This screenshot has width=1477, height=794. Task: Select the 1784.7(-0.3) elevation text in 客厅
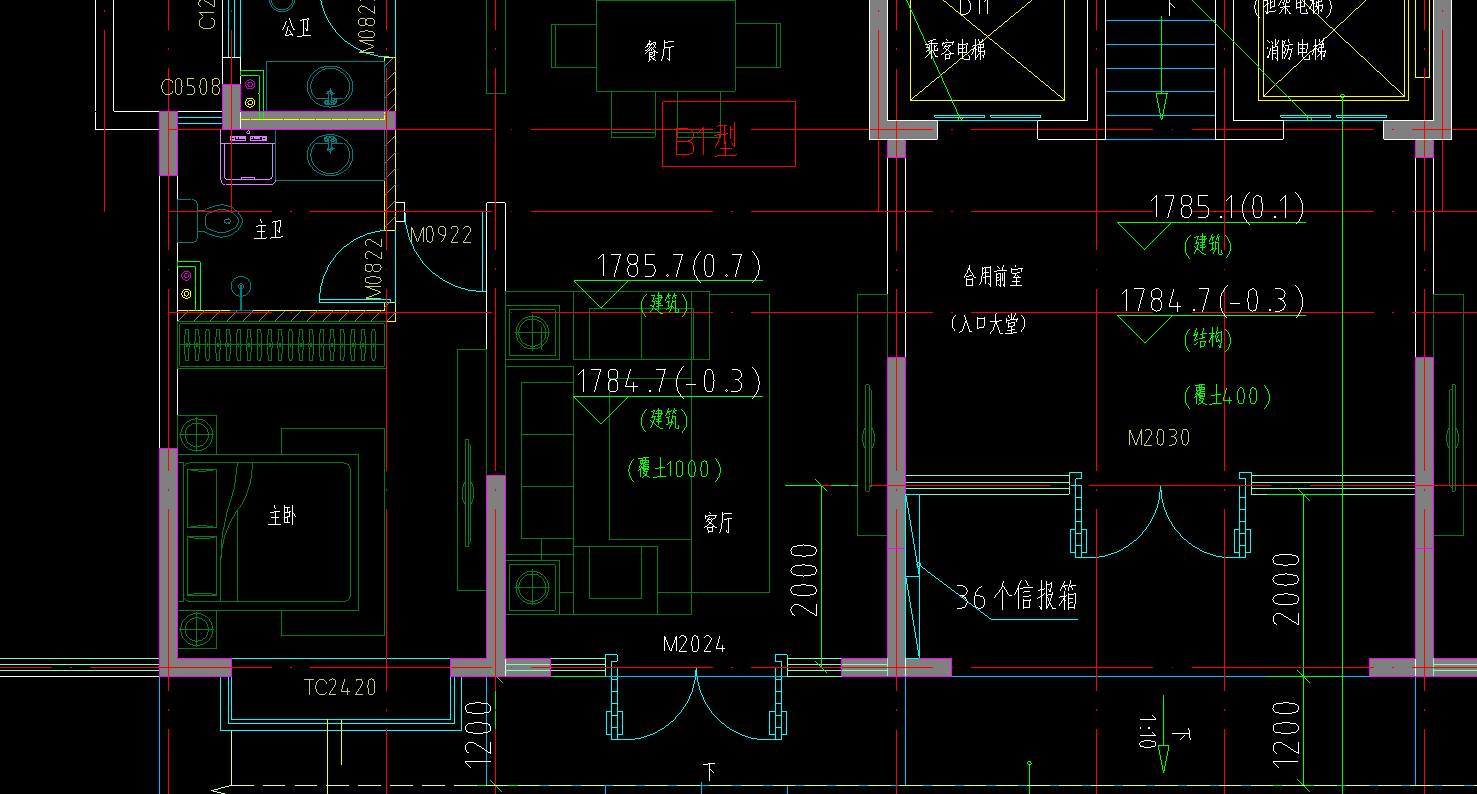pos(669,381)
